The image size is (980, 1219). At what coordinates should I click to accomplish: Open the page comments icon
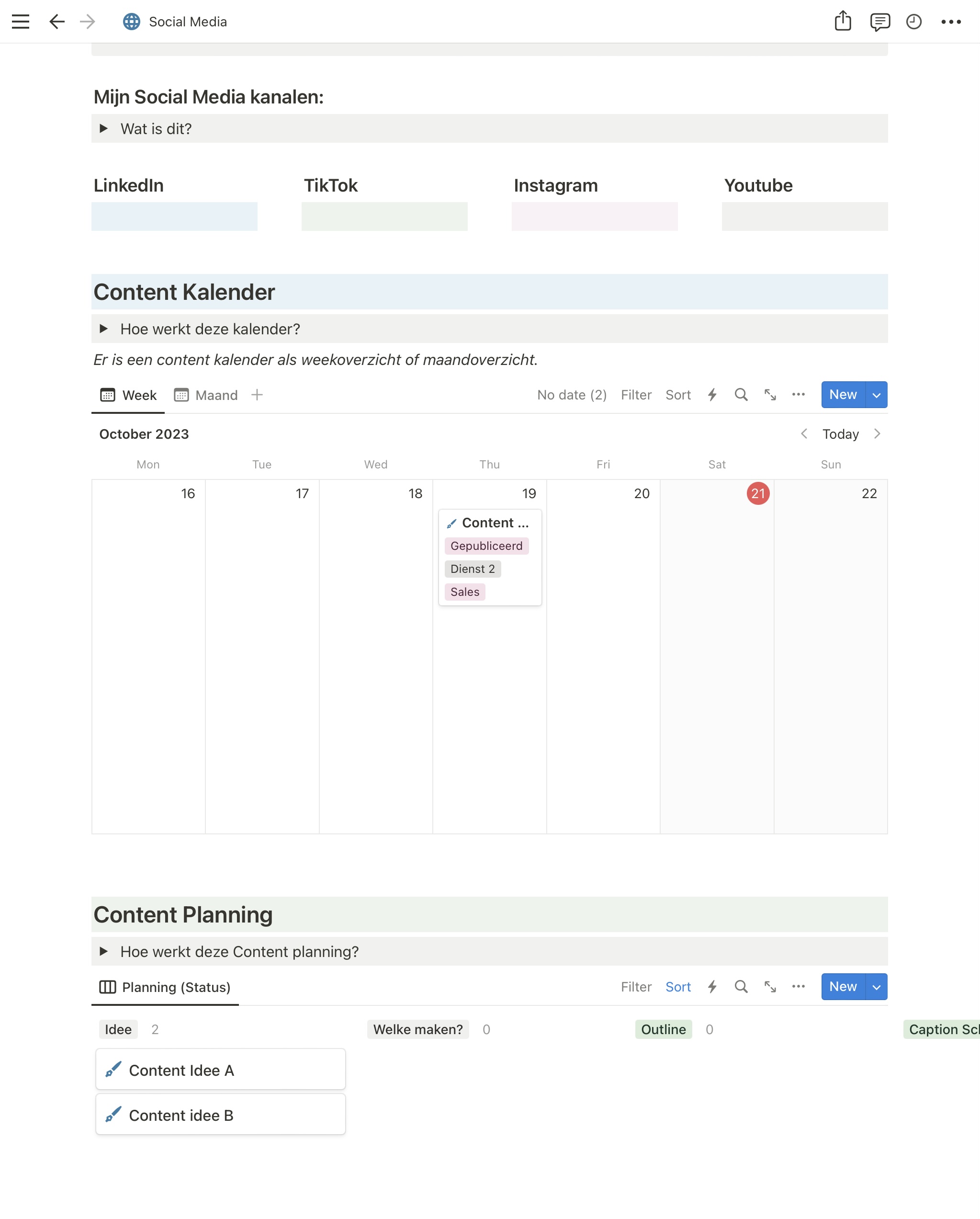(x=879, y=22)
